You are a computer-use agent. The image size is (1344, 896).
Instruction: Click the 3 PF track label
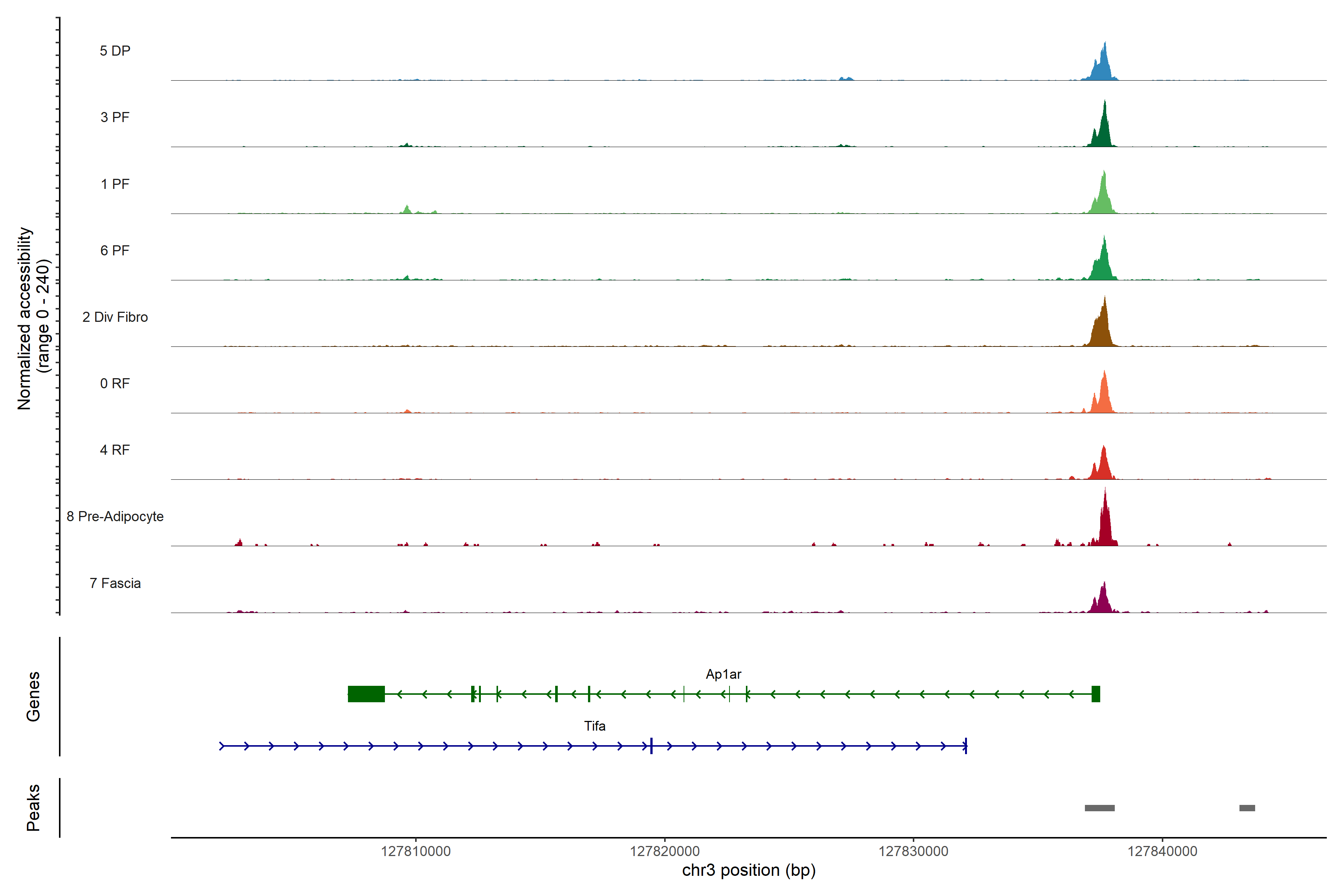coord(115,117)
